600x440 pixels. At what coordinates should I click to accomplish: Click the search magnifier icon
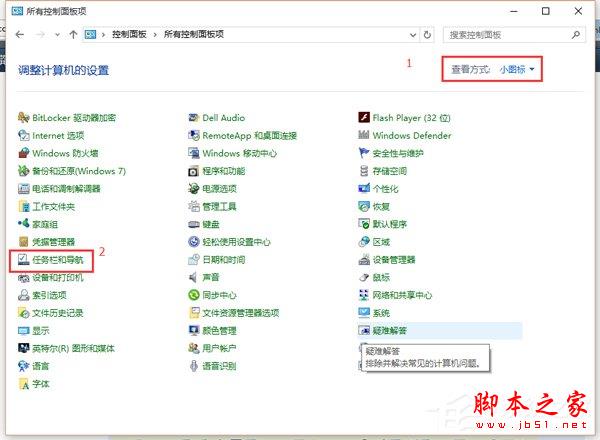[576, 35]
